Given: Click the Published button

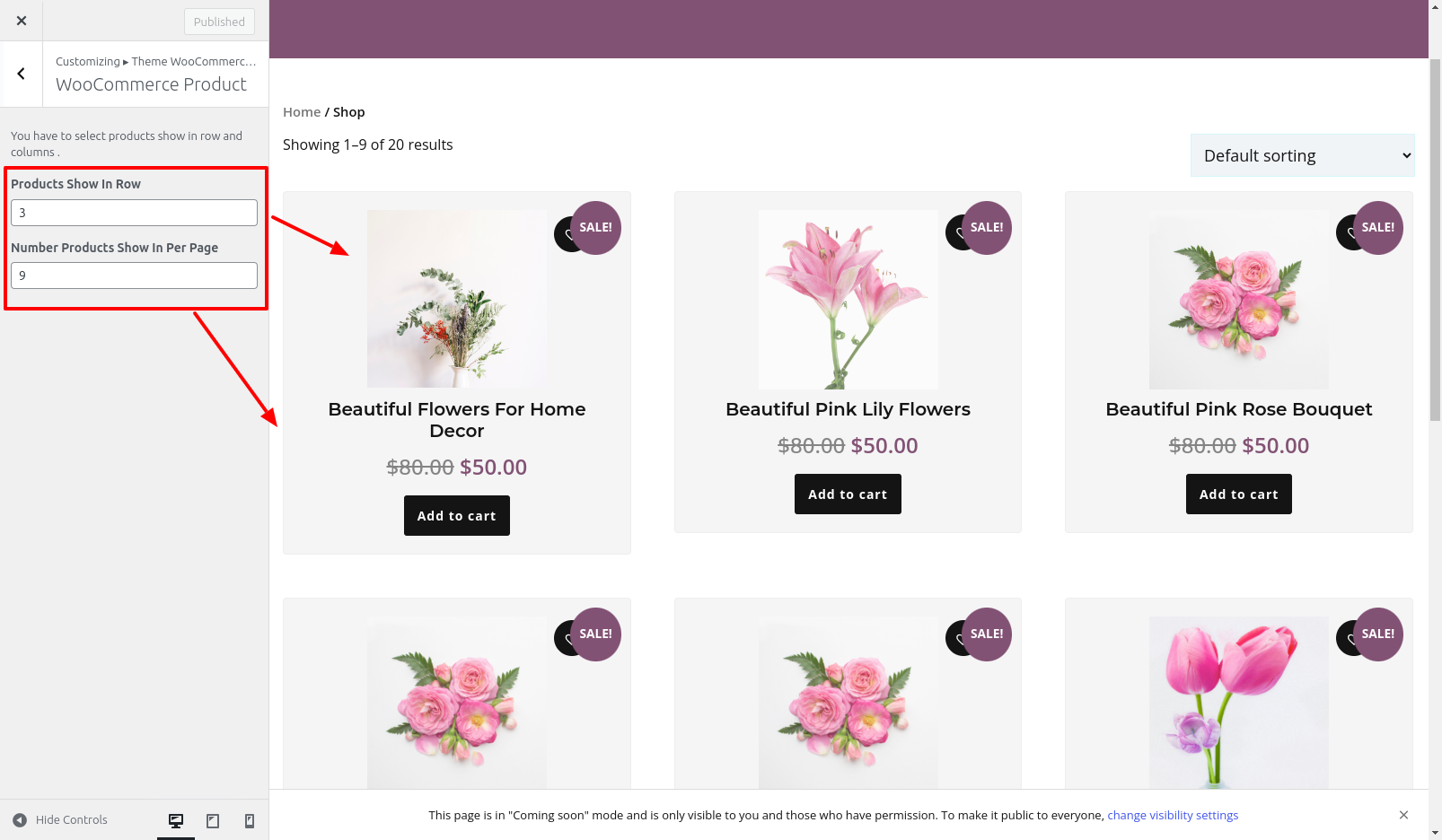Looking at the screenshot, I should tap(219, 22).
